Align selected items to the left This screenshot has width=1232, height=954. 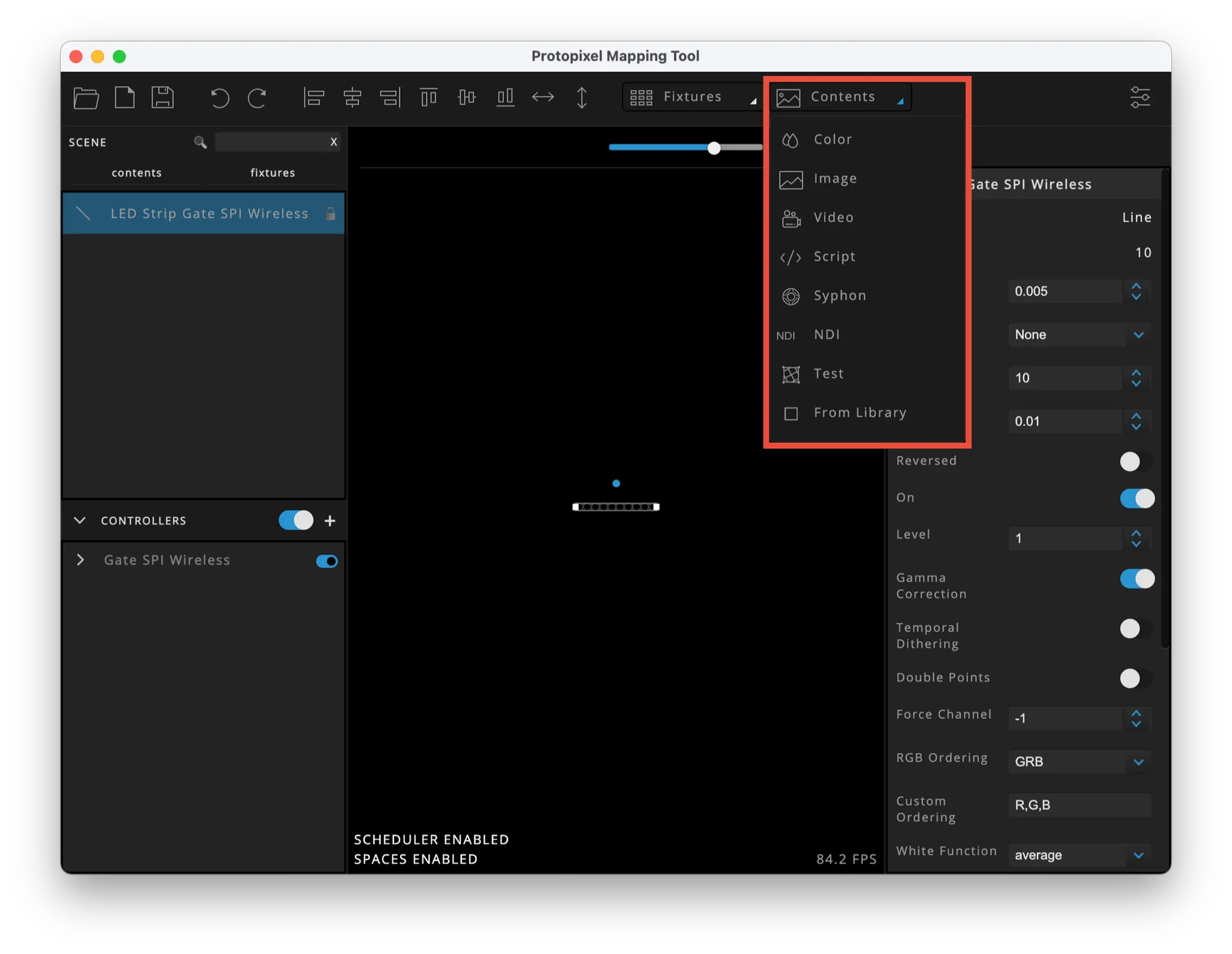point(313,97)
